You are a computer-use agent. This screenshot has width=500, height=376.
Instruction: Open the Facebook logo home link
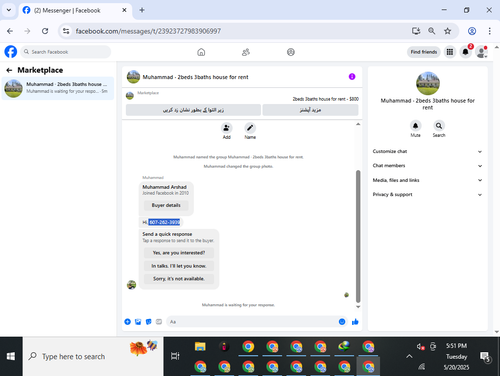coord(11,52)
